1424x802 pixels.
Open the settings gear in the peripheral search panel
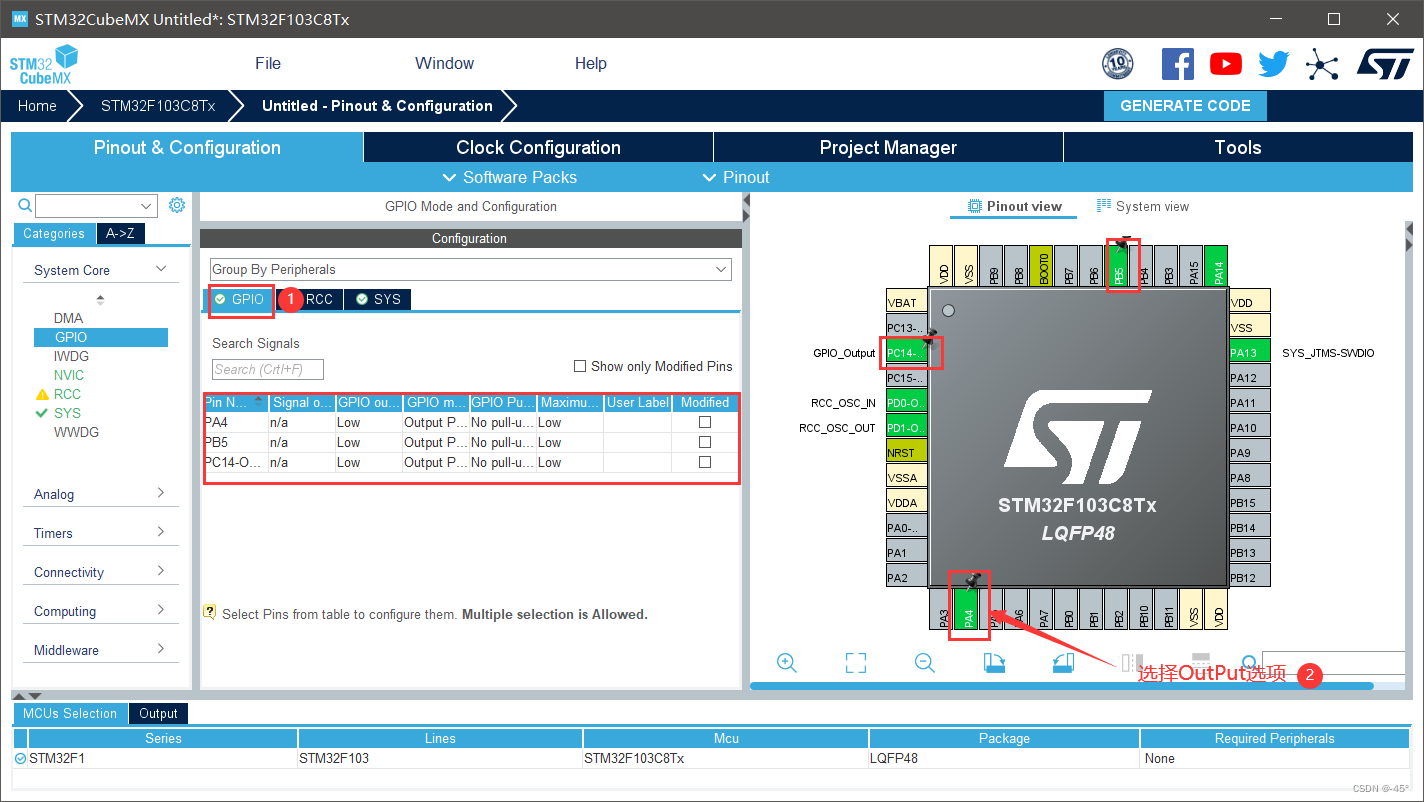pyautogui.click(x=177, y=205)
